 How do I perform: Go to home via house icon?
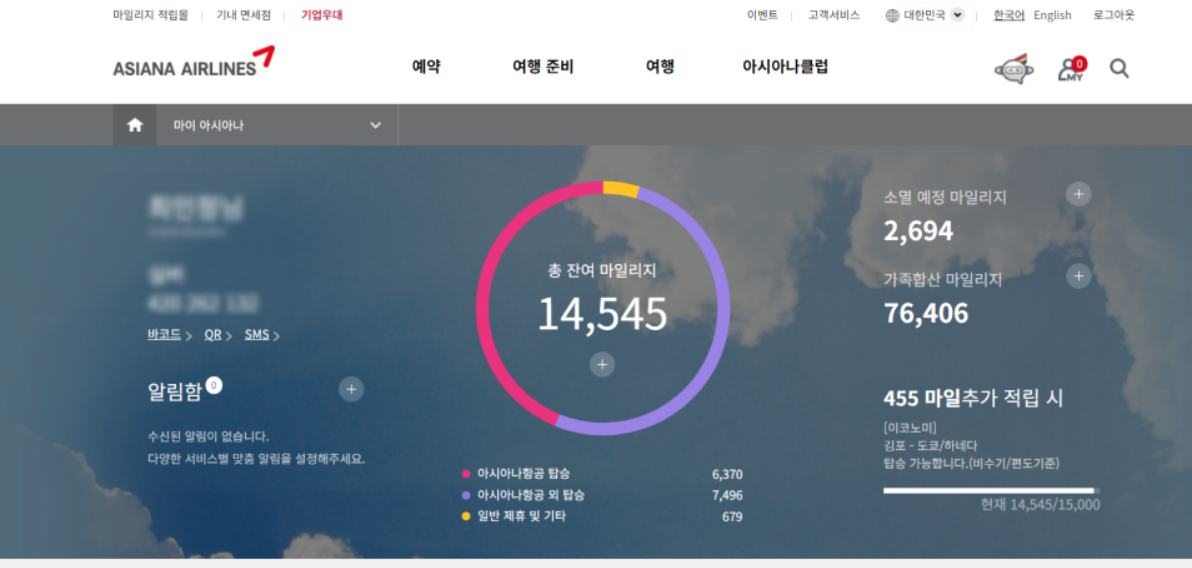point(135,125)
